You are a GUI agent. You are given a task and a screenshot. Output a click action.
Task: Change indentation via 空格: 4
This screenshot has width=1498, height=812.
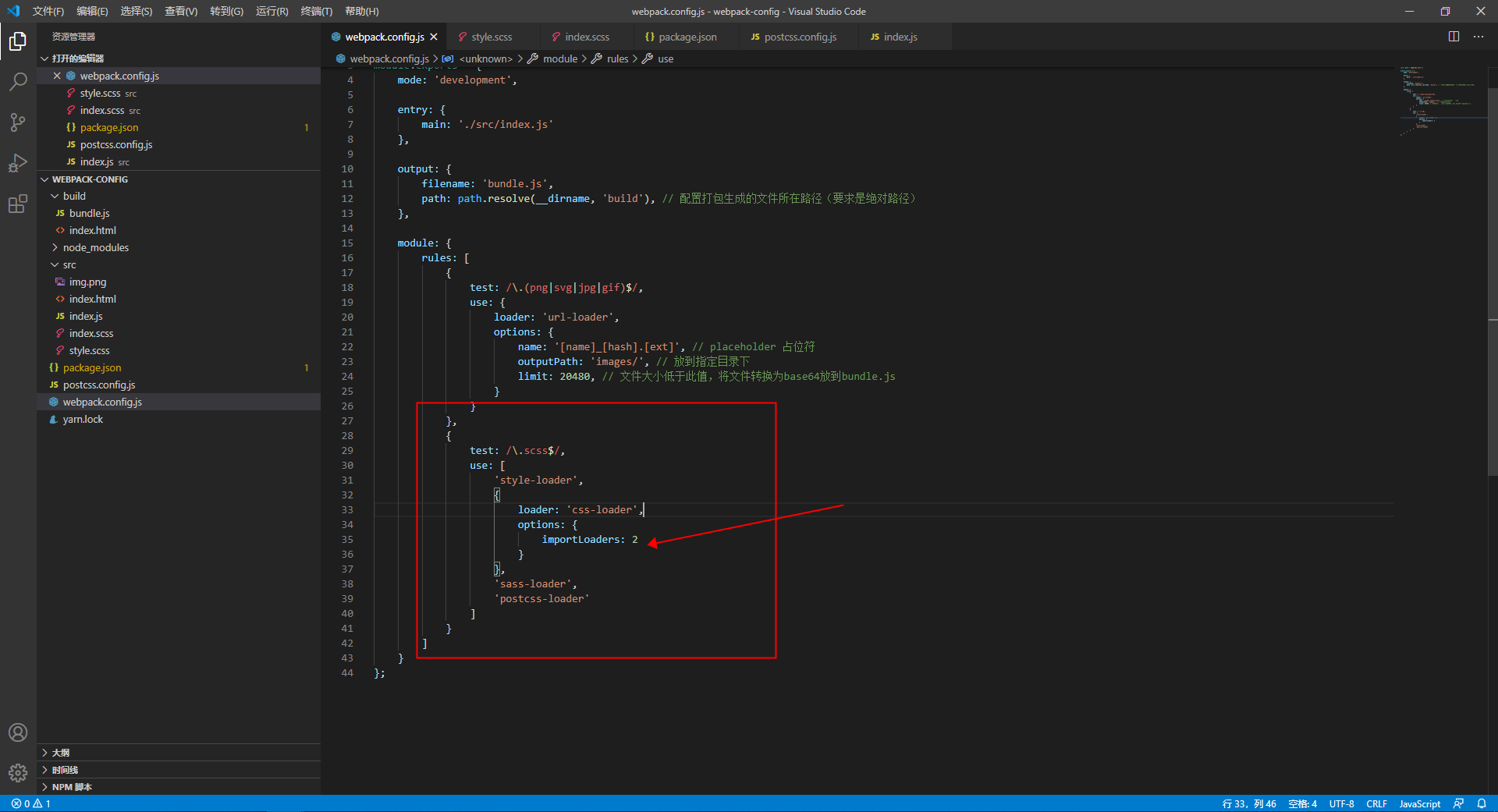click(1302, 803)
